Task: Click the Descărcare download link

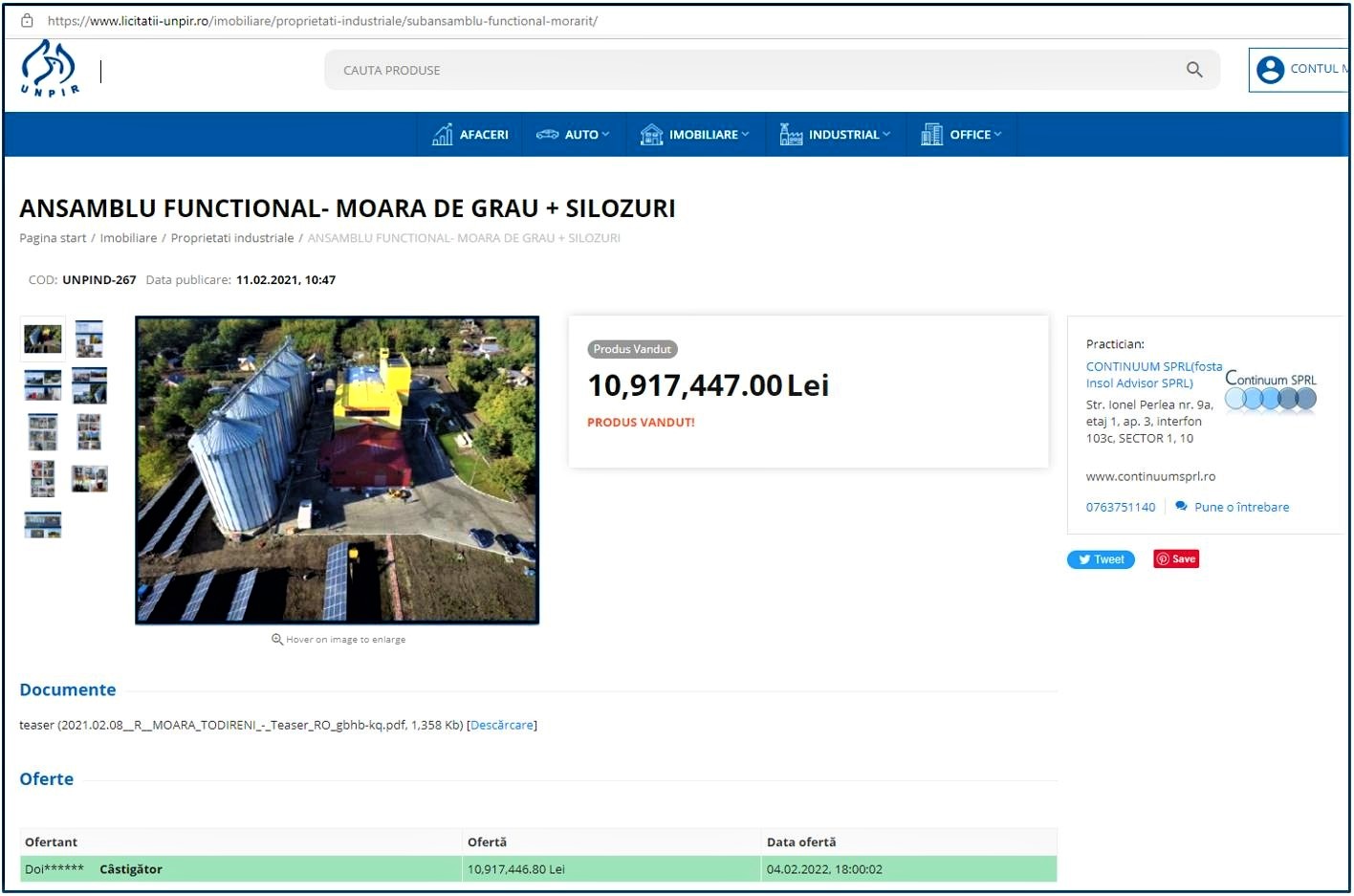Action: (502, 726)
